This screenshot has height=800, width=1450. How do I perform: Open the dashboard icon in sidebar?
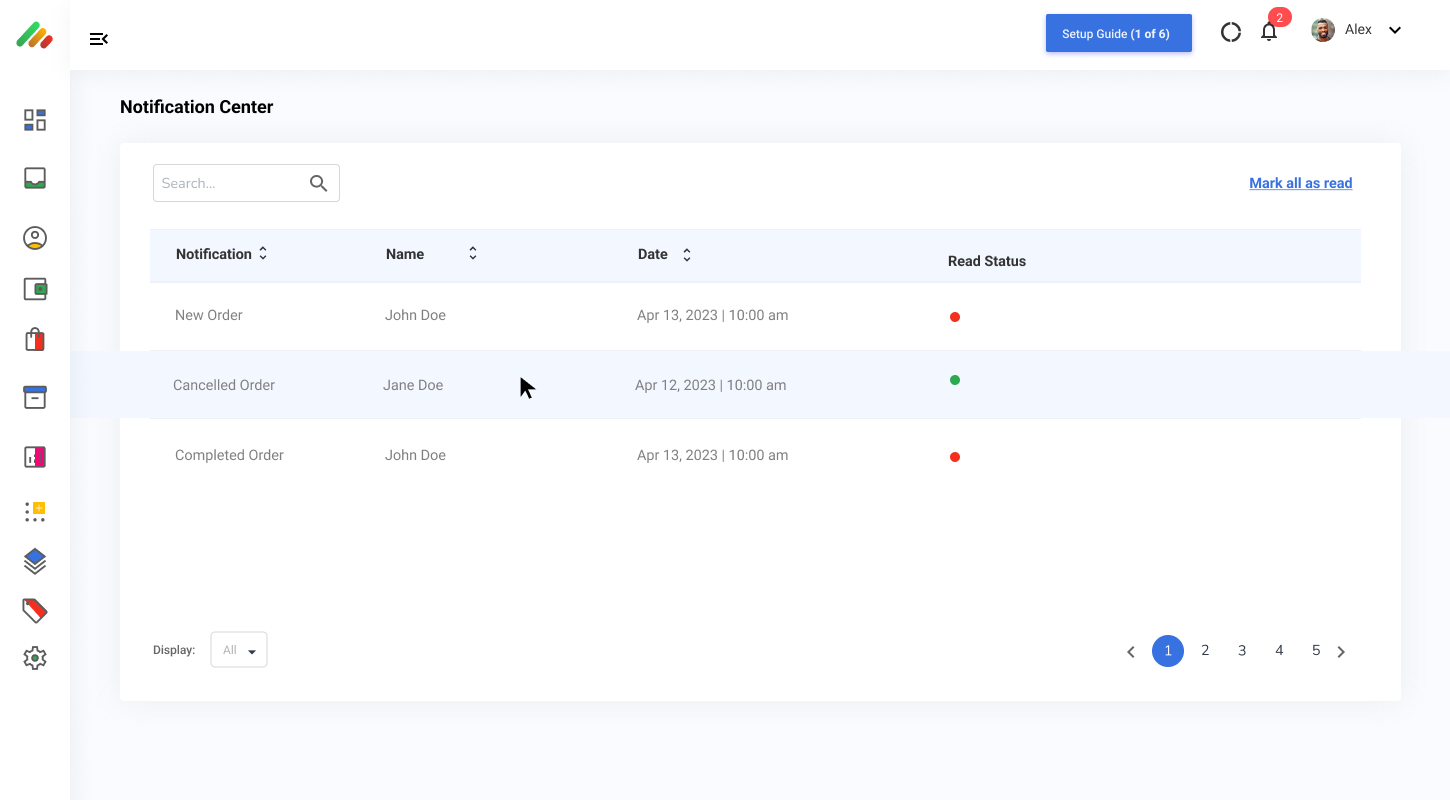[35, 120]
